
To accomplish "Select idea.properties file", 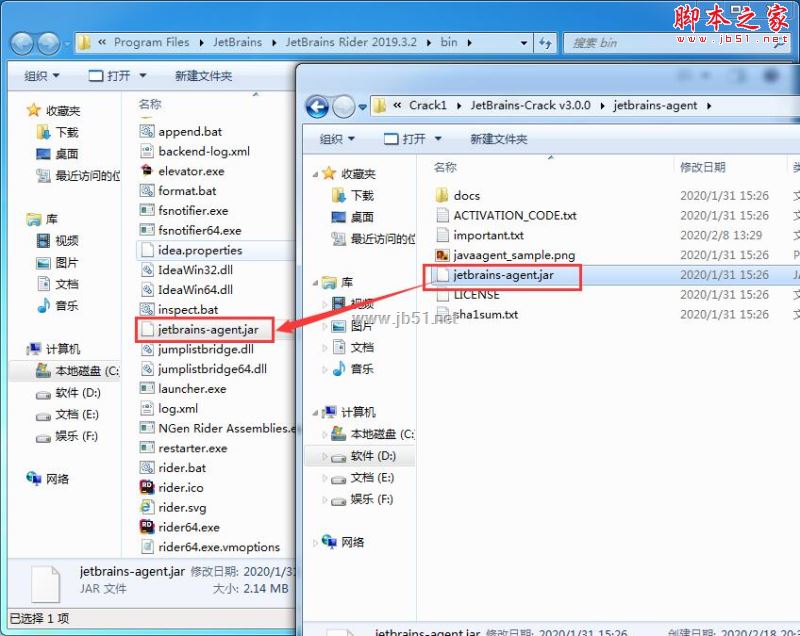I will (x=200, y=250).
